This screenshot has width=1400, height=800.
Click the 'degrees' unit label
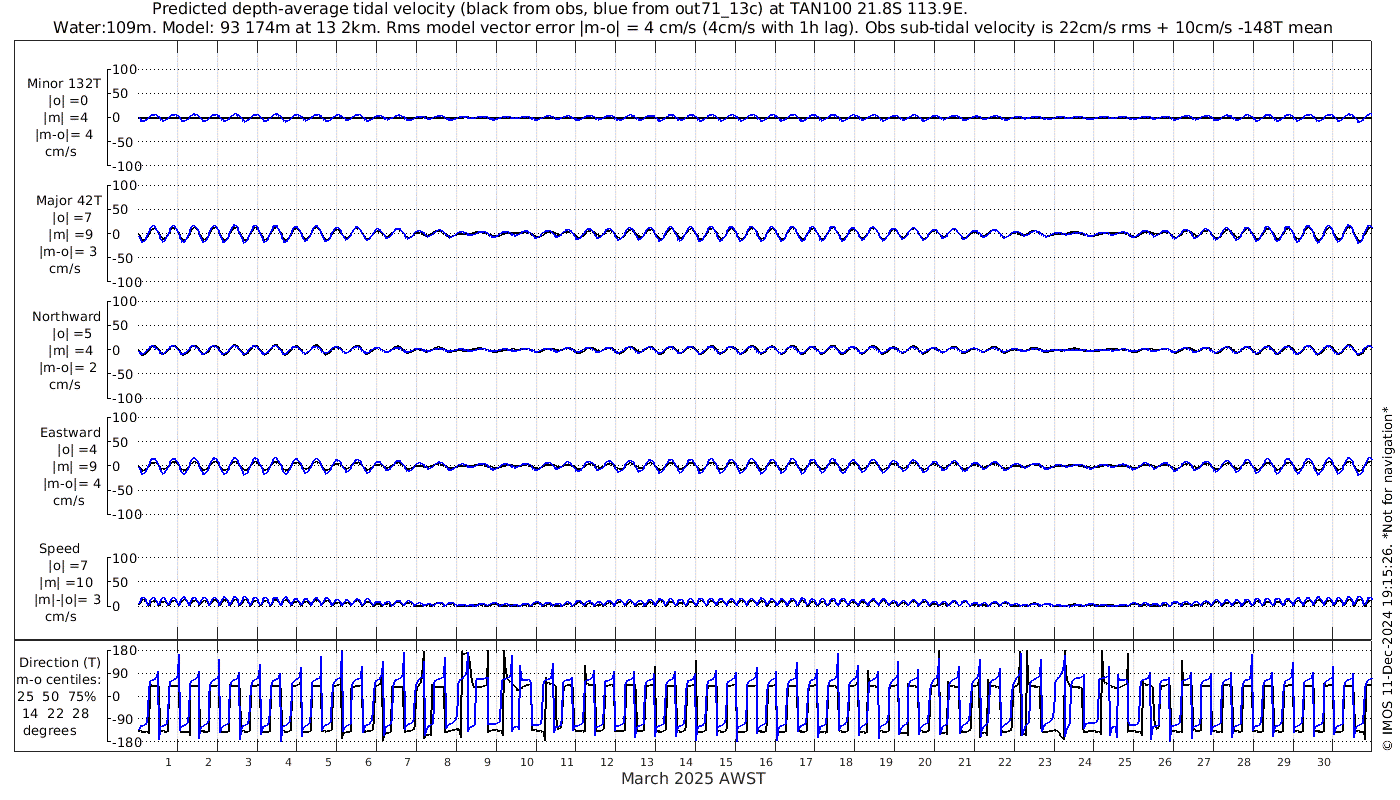point(50,731)
